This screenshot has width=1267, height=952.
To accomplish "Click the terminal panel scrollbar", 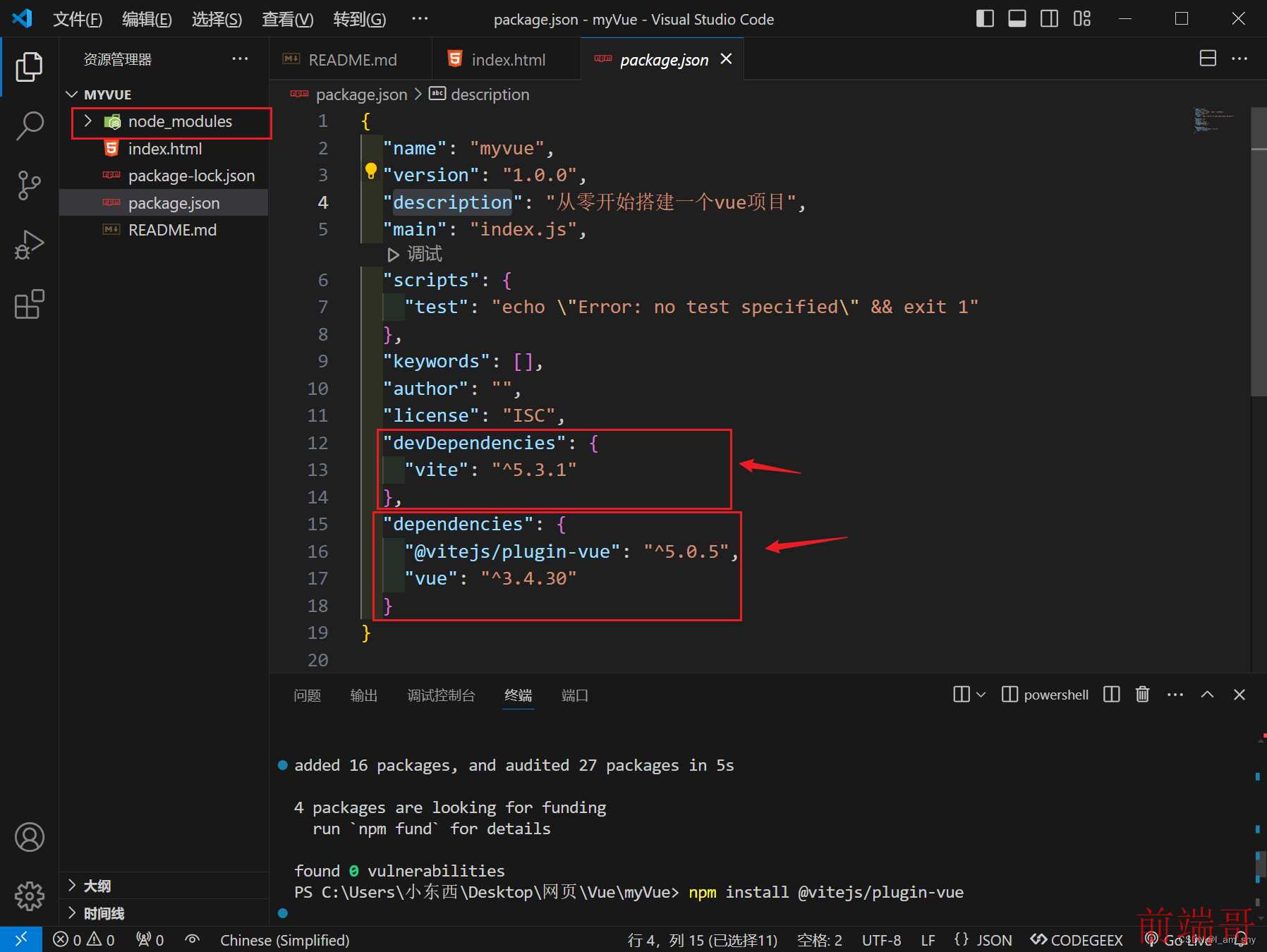I will [x=1260, y=864].
